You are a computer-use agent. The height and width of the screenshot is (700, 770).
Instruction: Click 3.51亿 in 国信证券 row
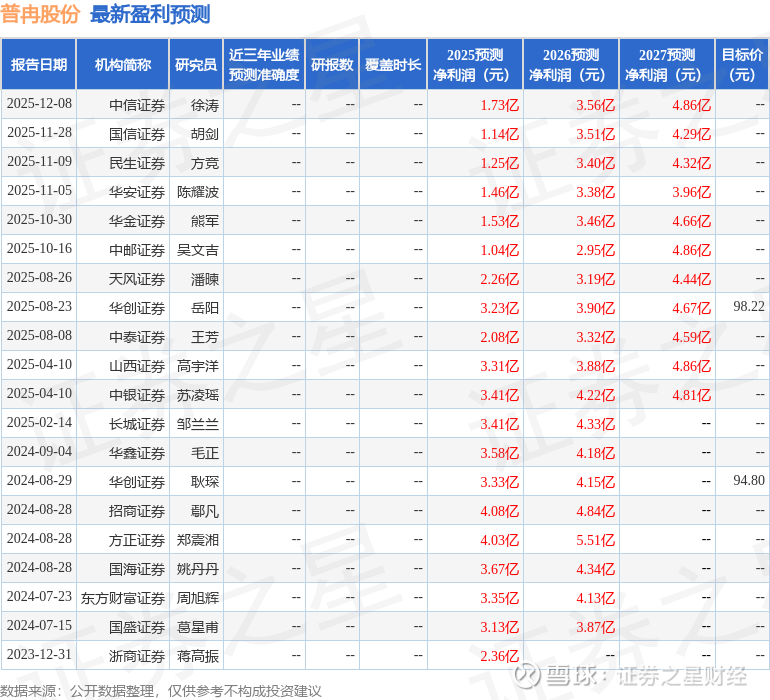[596, 134]
